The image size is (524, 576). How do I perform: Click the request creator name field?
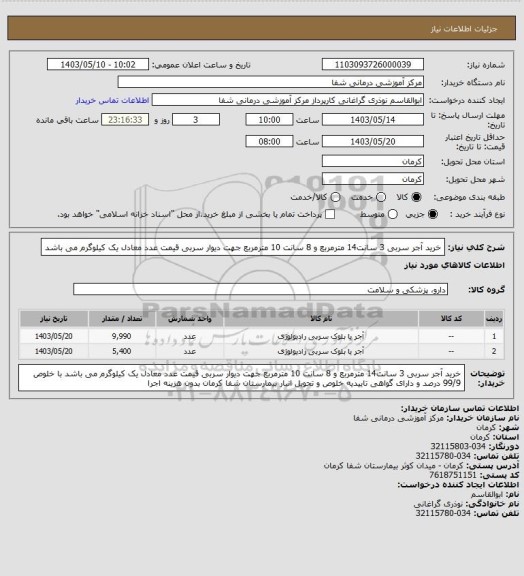[x=288, y=100]
